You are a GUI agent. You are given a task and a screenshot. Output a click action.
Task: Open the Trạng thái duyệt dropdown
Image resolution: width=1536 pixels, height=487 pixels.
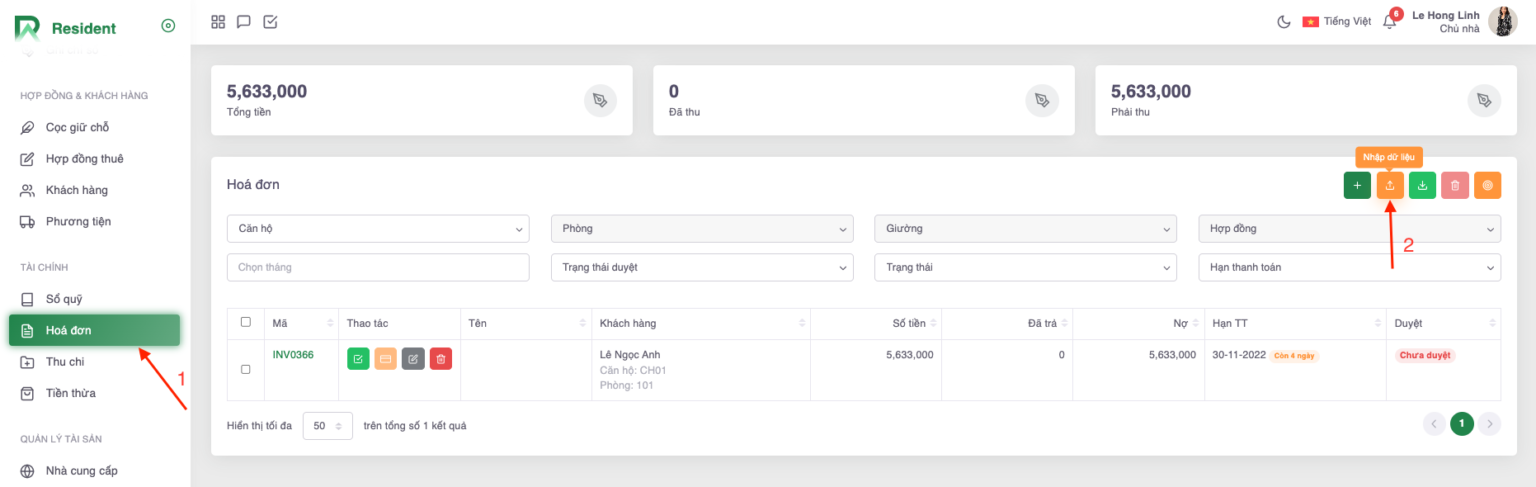[702, 267]
